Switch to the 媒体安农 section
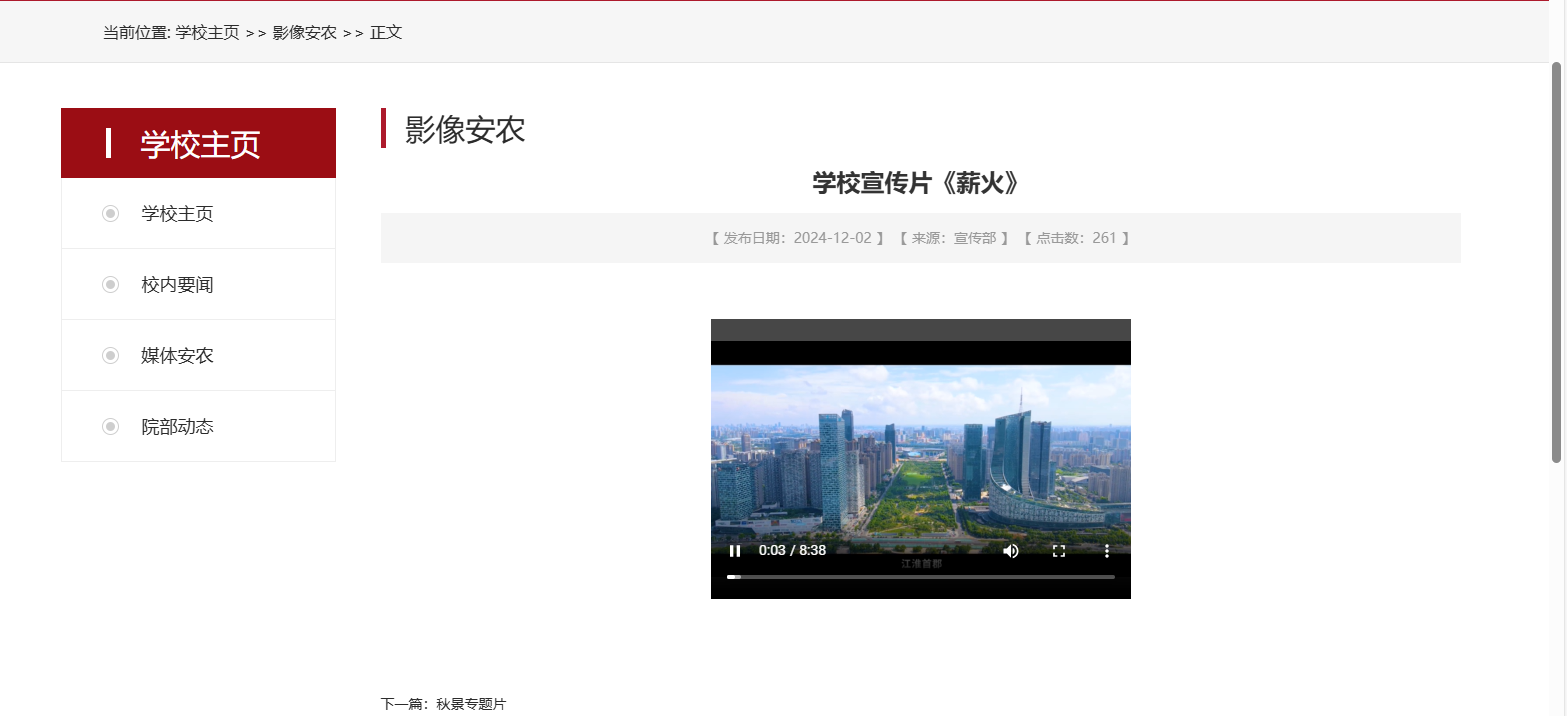 click(x=177, y=355)
